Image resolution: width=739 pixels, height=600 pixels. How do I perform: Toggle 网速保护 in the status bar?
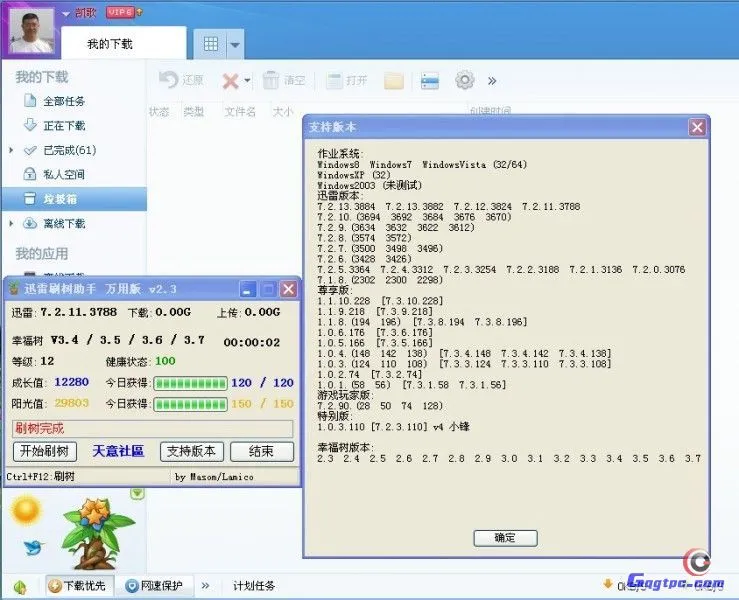(155, 586)
